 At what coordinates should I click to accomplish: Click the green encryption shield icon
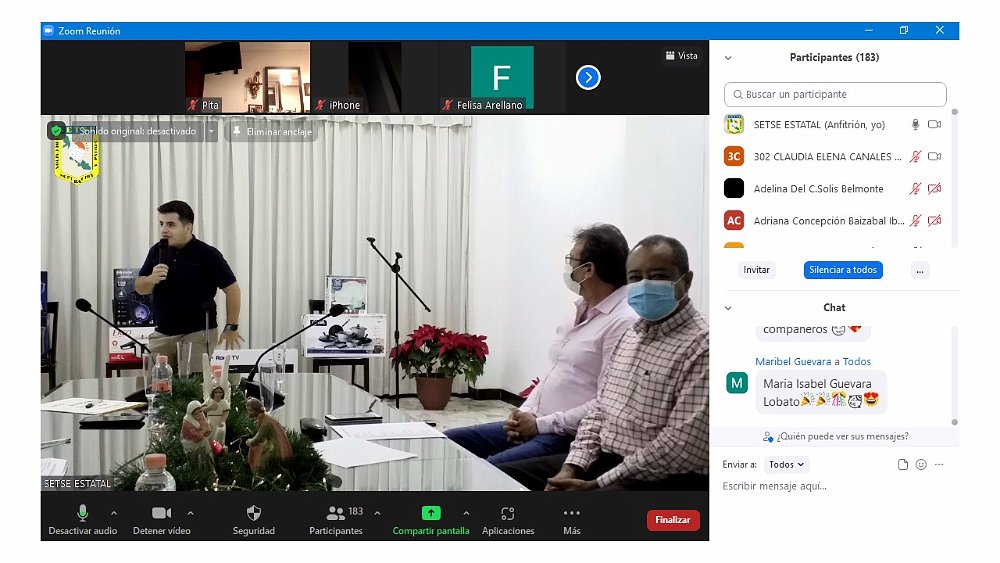[x=57, y=131]
